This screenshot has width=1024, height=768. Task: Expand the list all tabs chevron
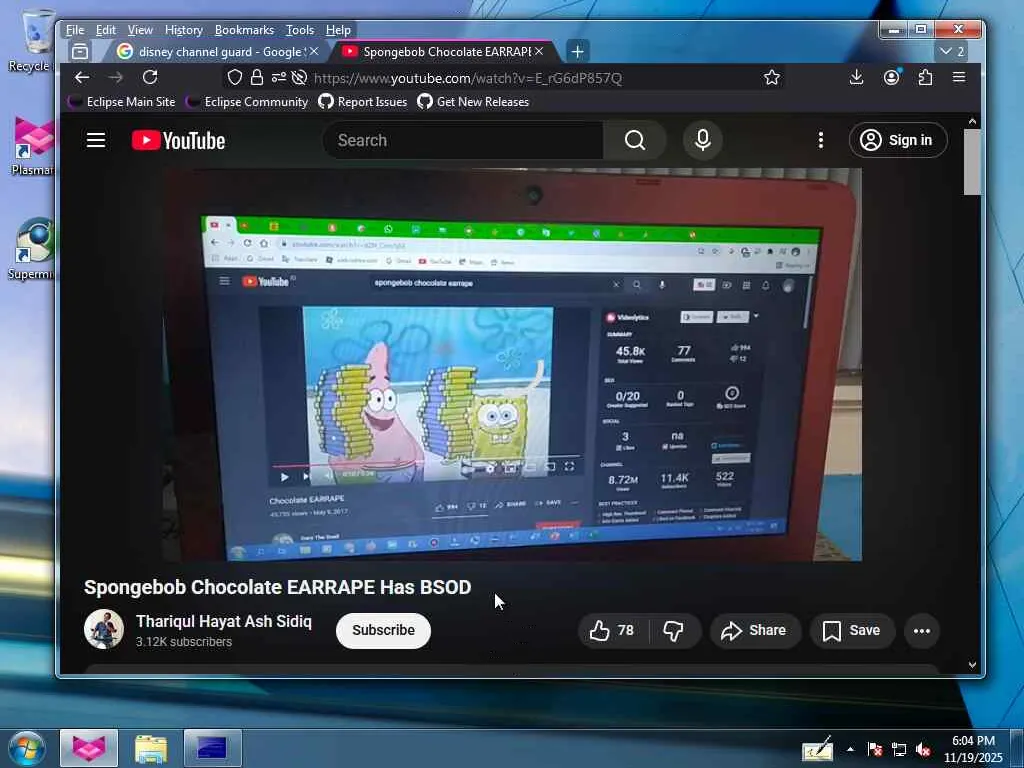952,51
